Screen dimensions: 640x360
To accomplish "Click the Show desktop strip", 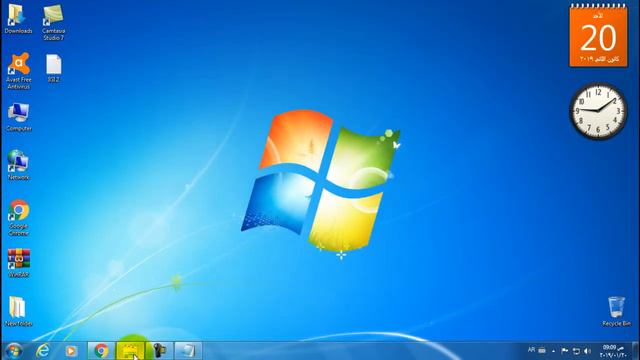I will point(636,351).
